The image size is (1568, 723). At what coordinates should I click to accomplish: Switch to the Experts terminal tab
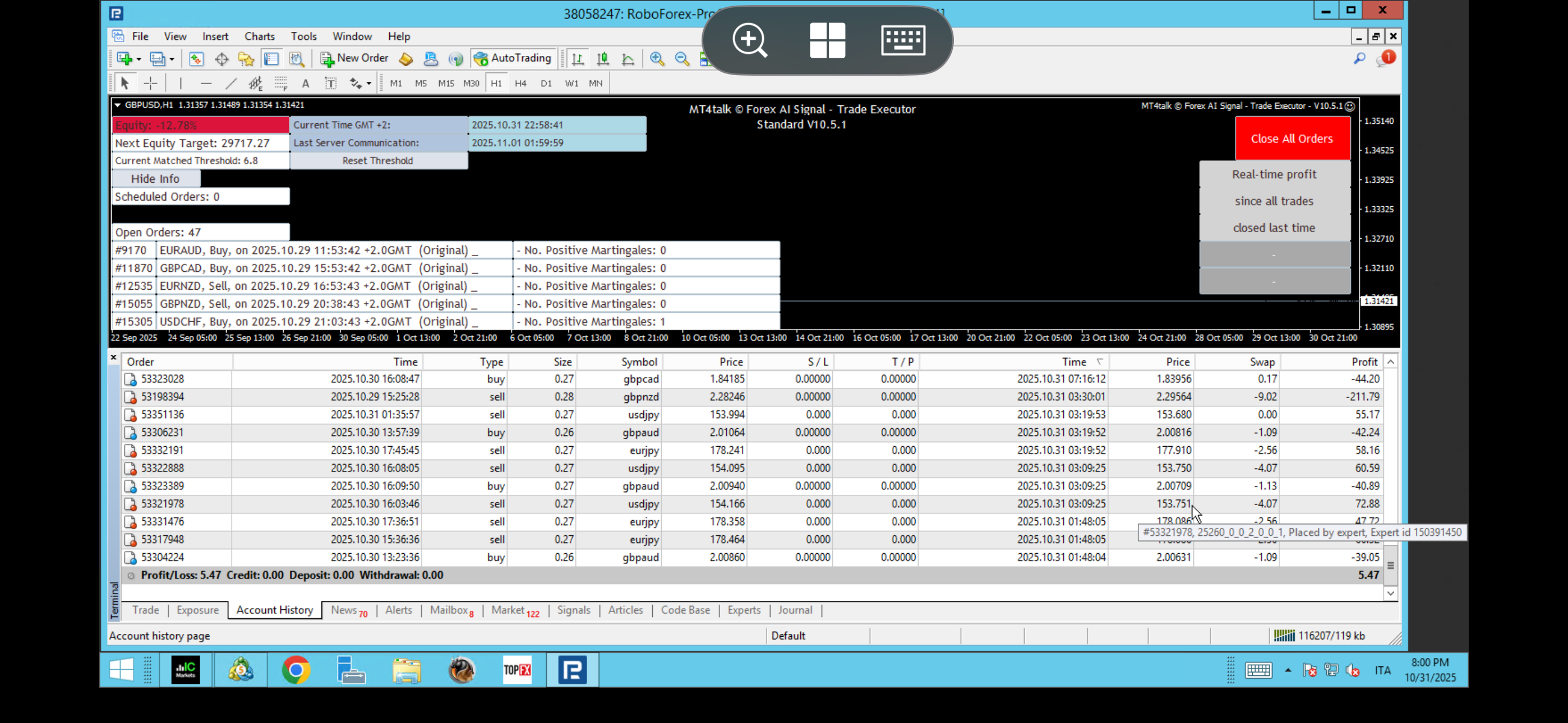(744, 610)
